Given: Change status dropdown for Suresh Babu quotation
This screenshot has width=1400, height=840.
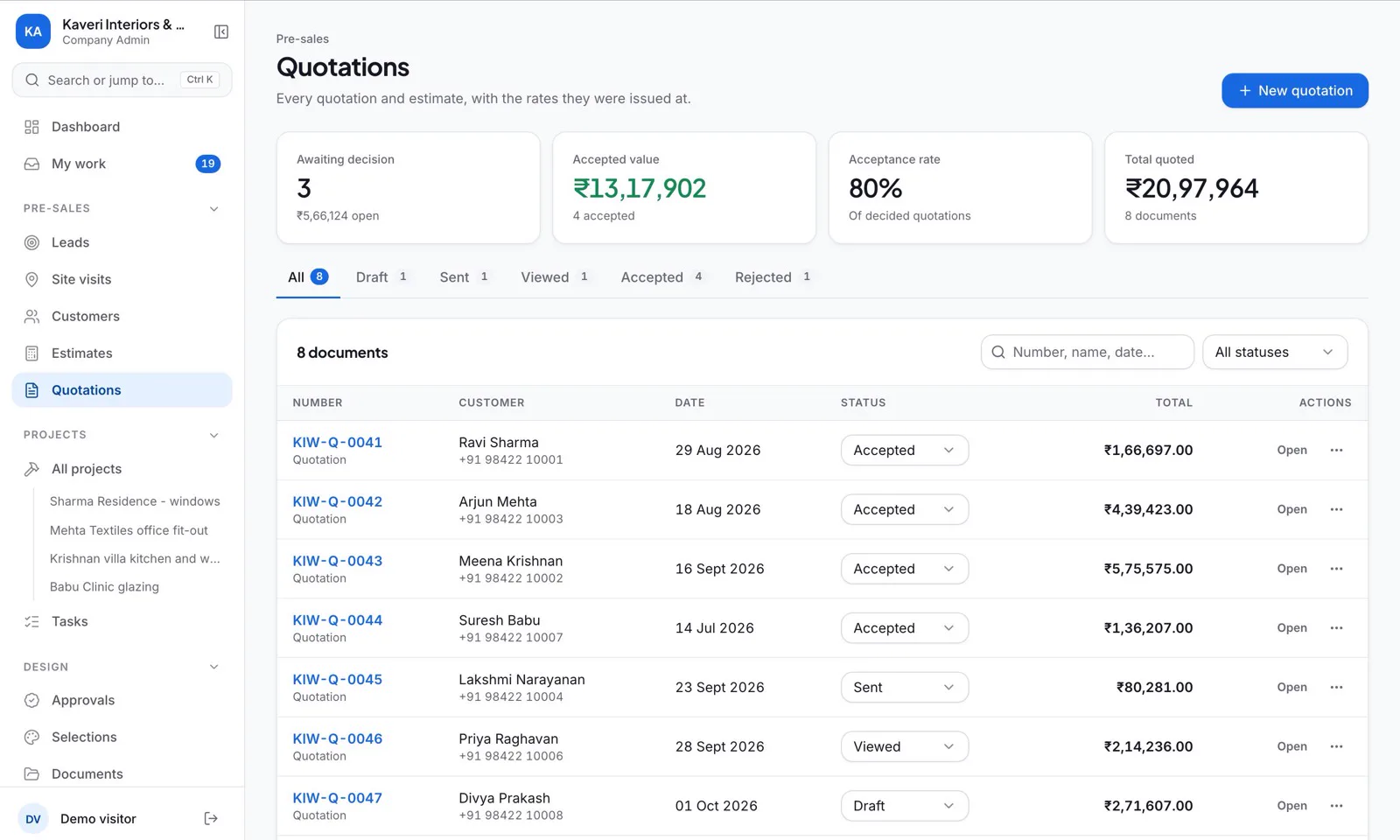Looking at the screenshot, I should point(905,628).
